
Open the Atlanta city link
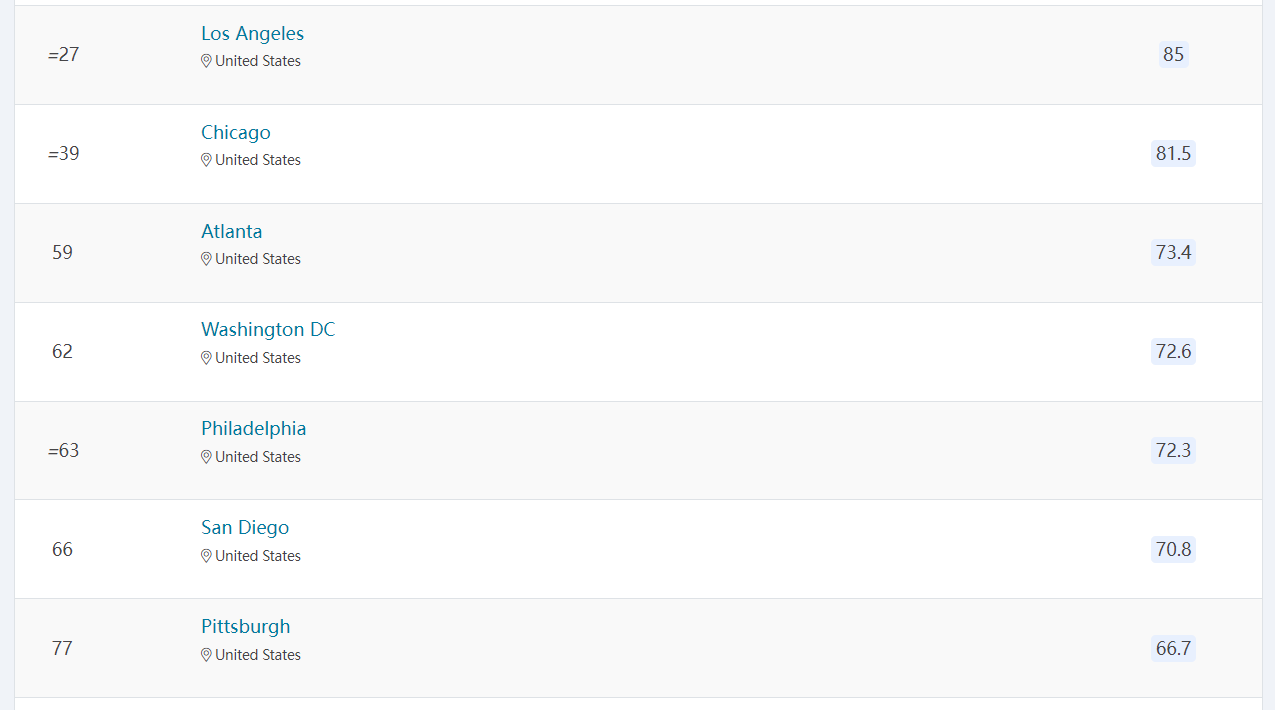click(232, 232)
